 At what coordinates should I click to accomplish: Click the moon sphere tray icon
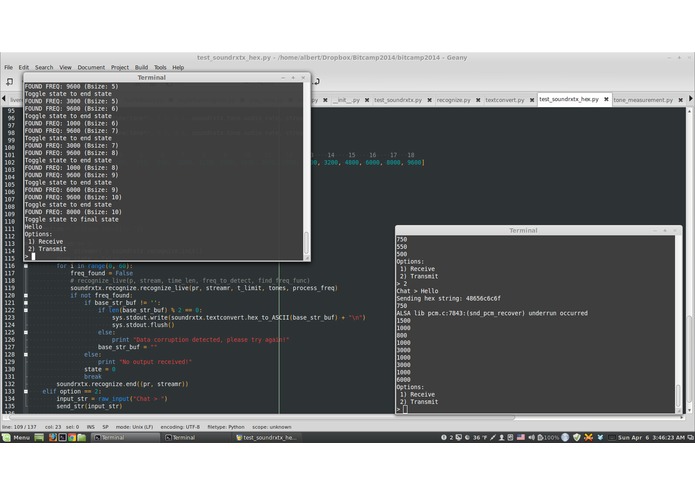[x=565, y=437]
